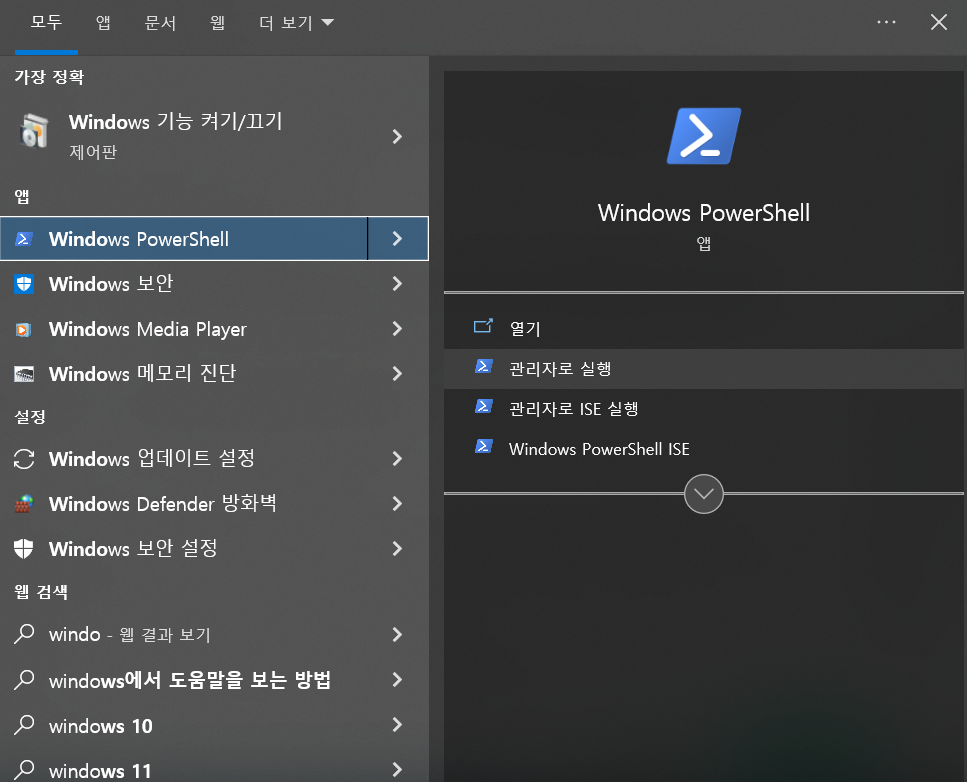This screenshot has width=967, height=782.
Task: Select 'windows에서 도움말을 보는 방법' suggestion
Action: click(214, 680)
